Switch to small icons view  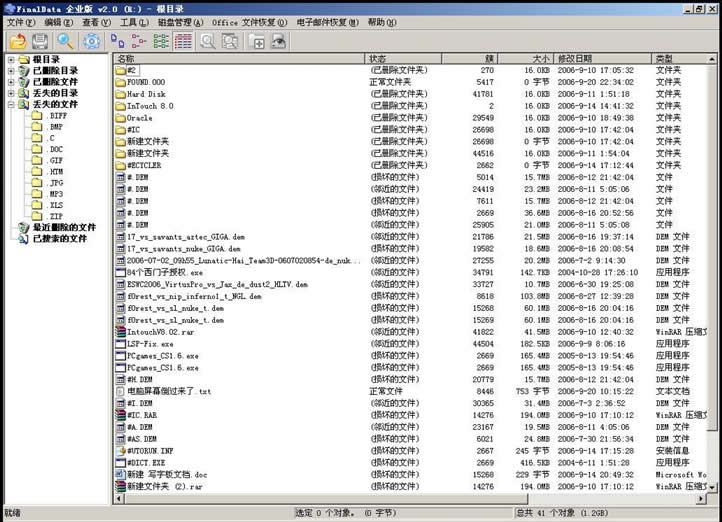tap(139, 41)
